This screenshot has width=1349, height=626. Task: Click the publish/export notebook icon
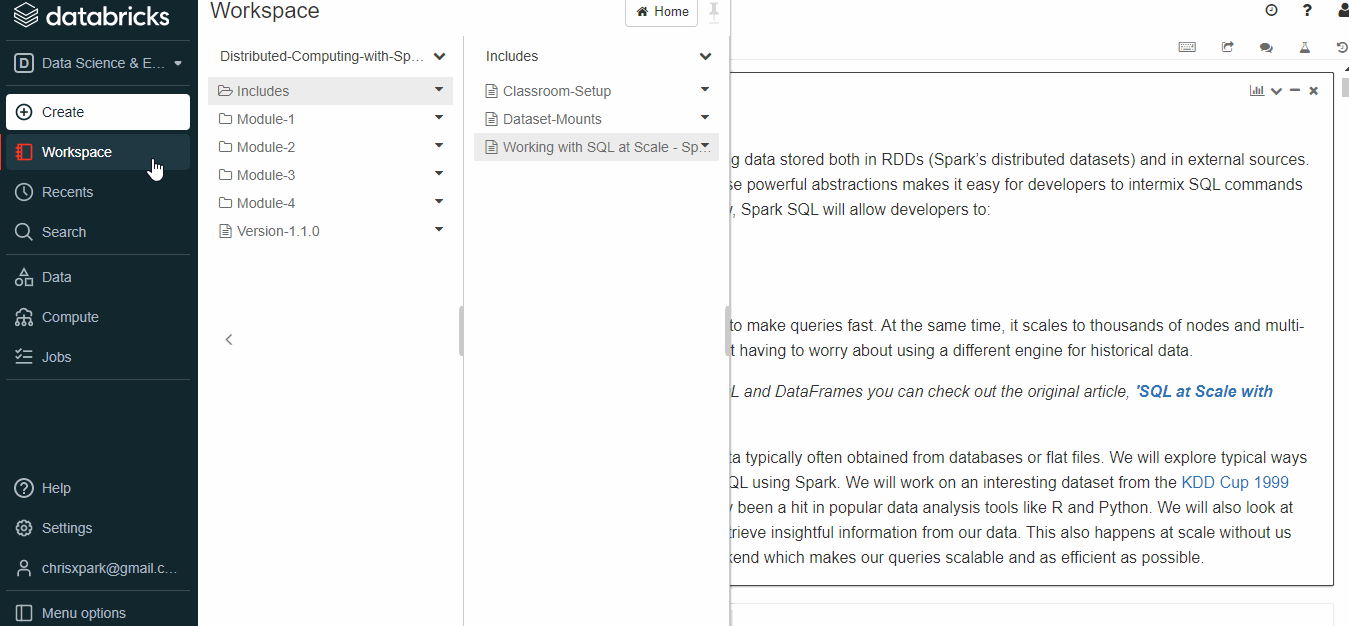pos(1227,47)
